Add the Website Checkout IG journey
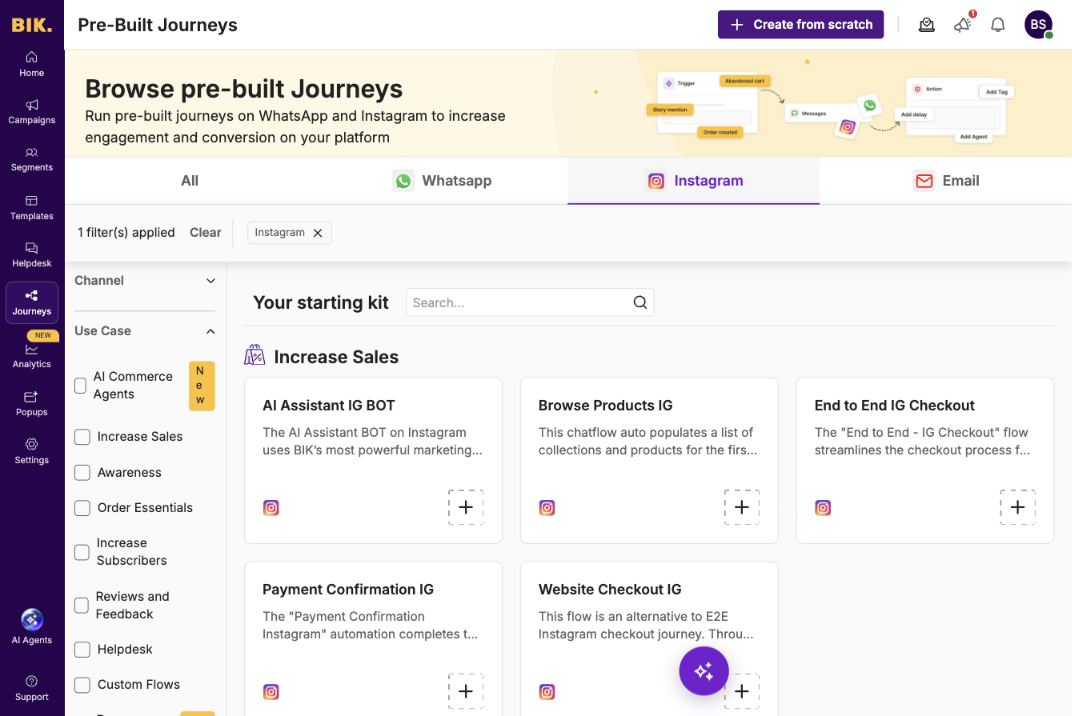 741,691
